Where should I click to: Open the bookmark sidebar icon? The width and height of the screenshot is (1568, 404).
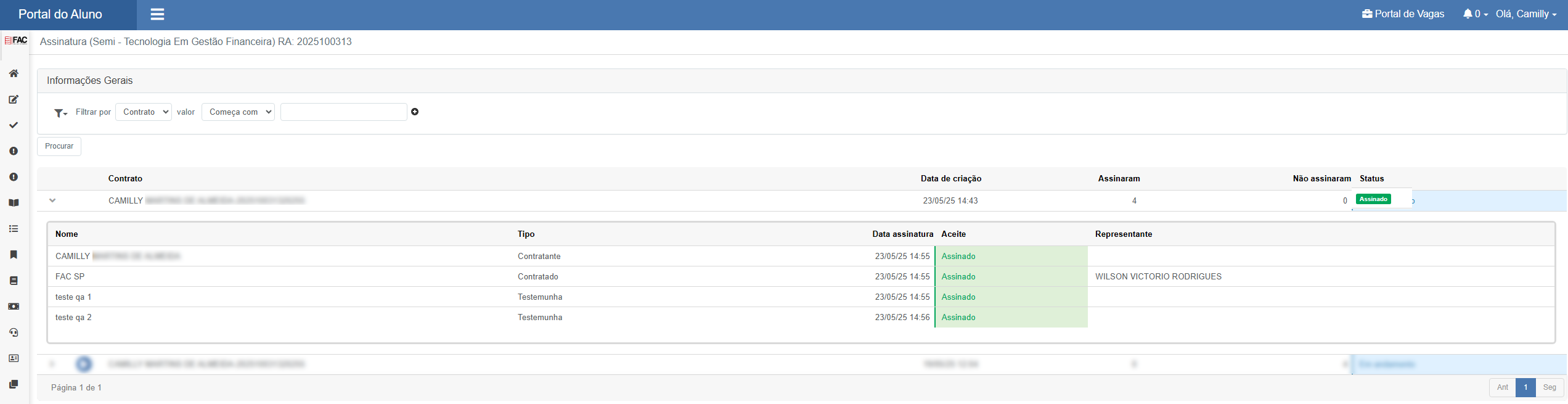[14, 255]
